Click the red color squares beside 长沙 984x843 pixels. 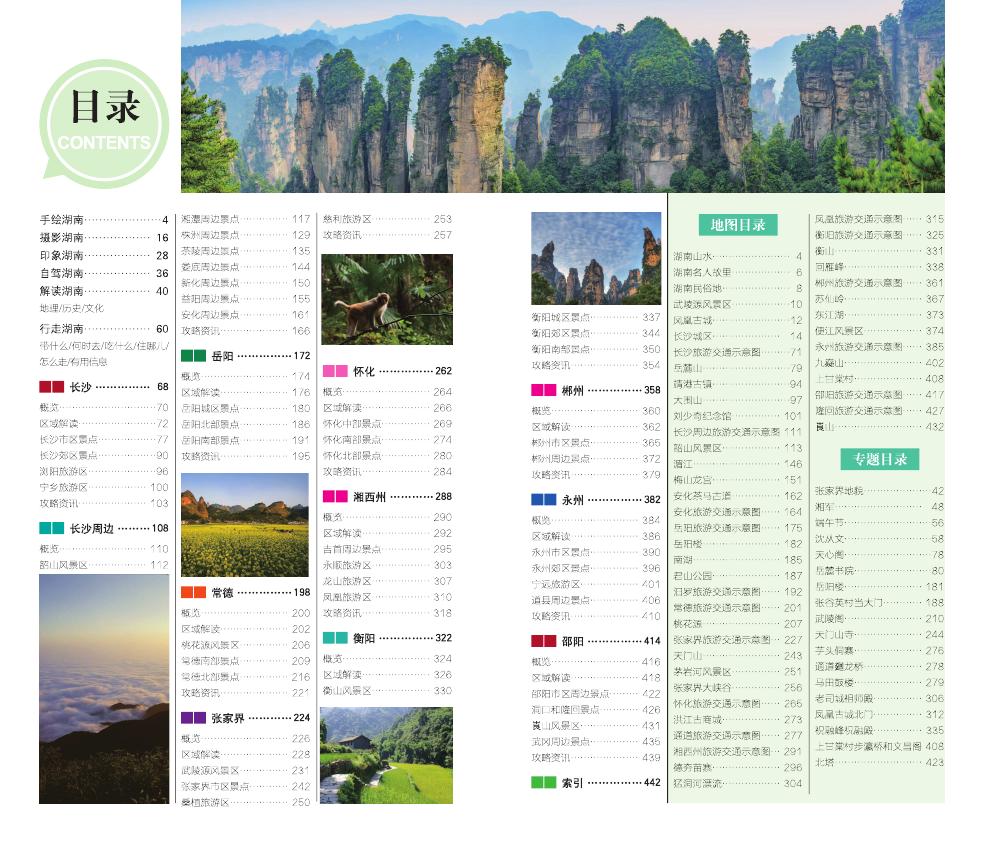coord(52,387)
